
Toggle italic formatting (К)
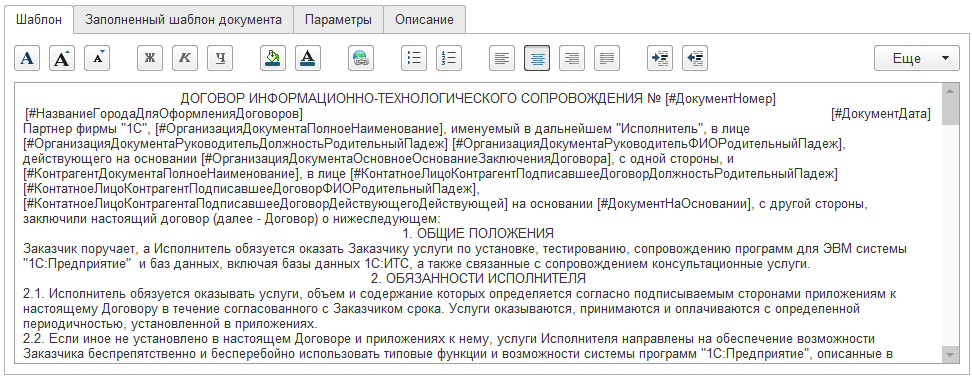tap(185, 58)
